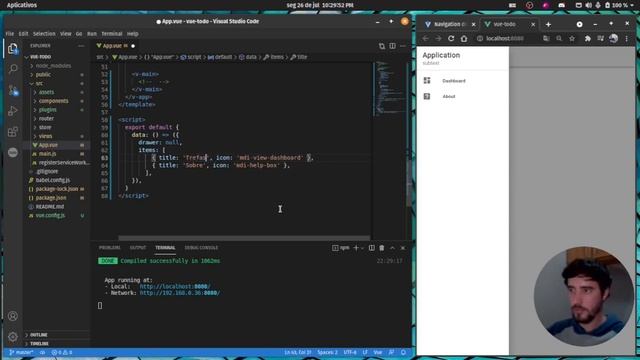Viewport: 640px width, 360px height.
Task: Open the browser three-dot menu
Action: click(627, 38)
